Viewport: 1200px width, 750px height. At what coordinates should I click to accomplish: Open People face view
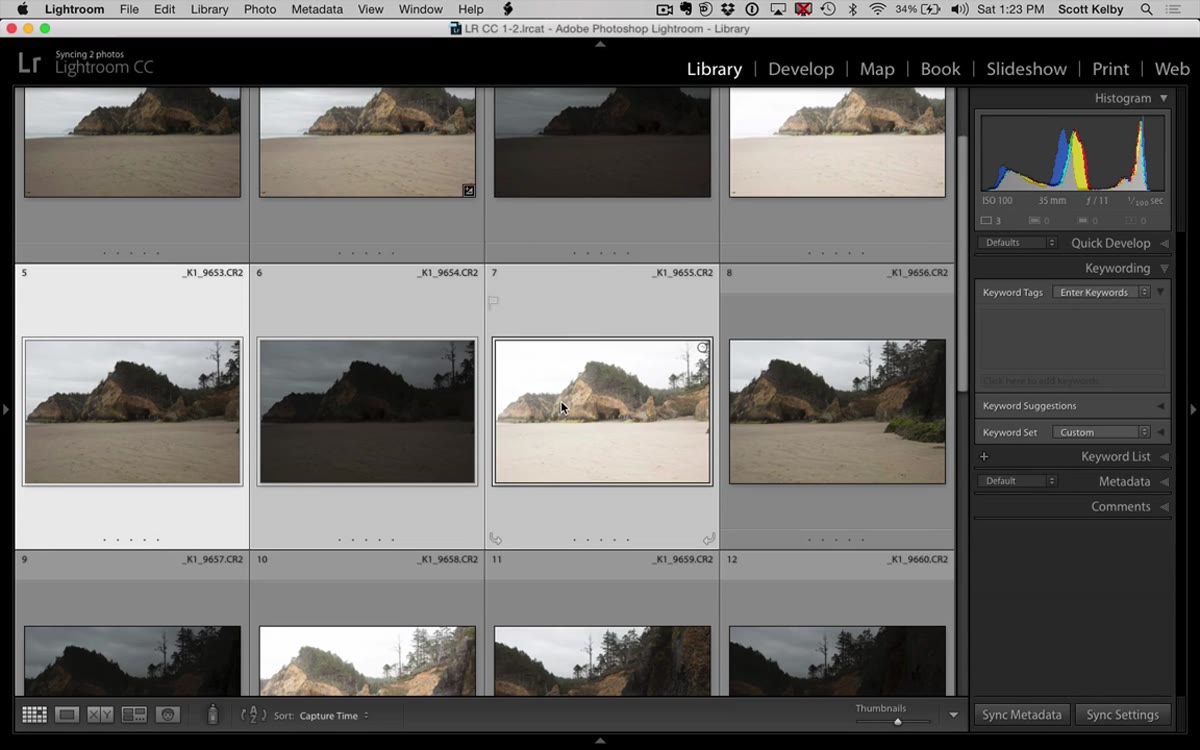pyautogui.click(x=168, y=715)
